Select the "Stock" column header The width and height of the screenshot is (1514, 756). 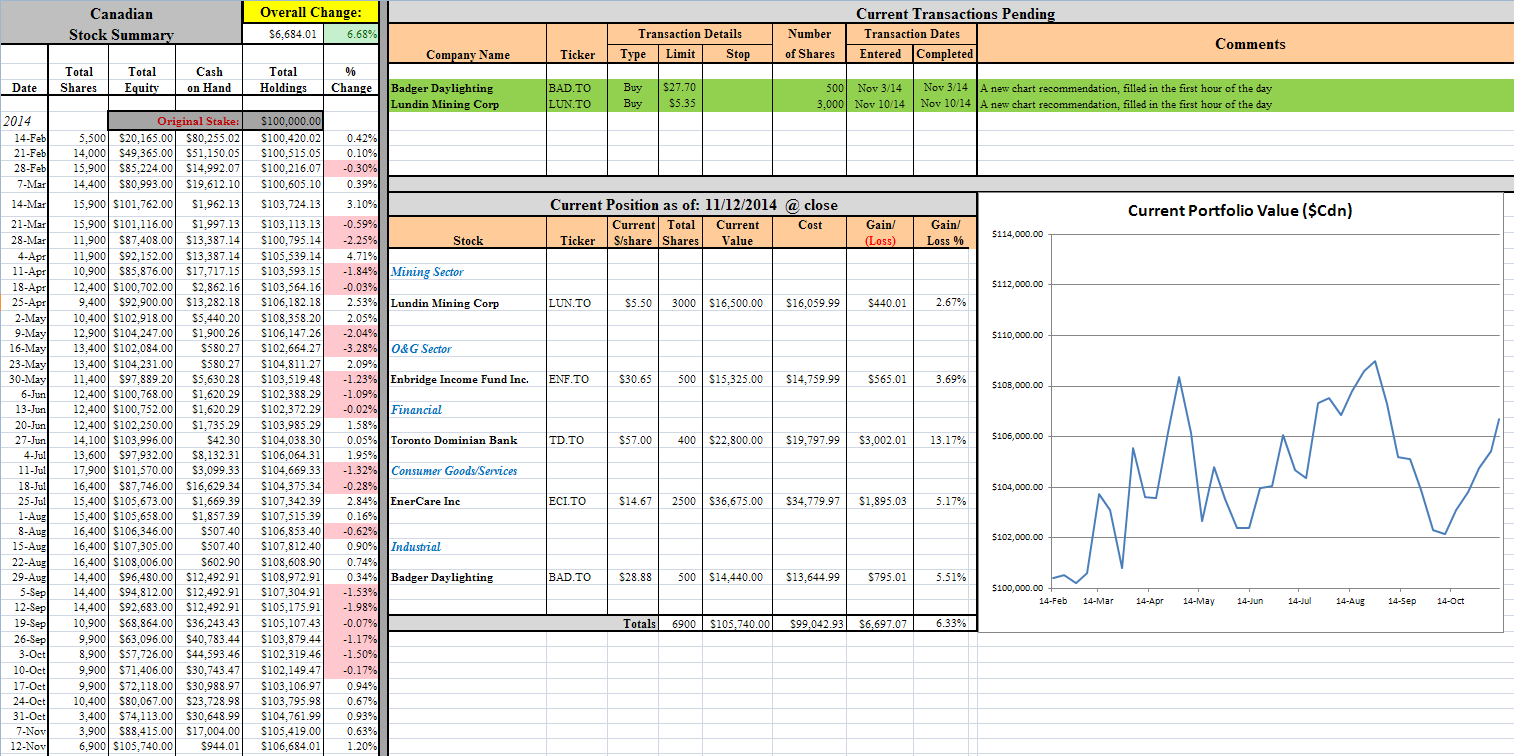467,240
